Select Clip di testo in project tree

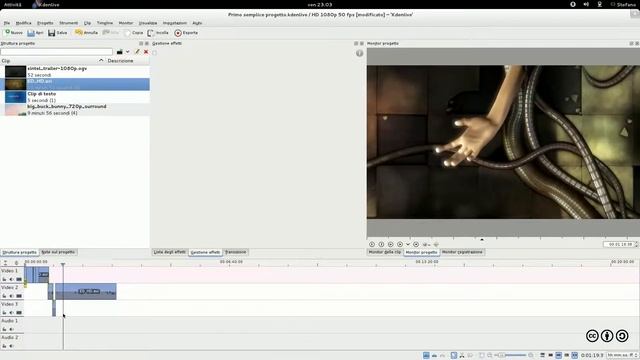[x=75, y=97]
